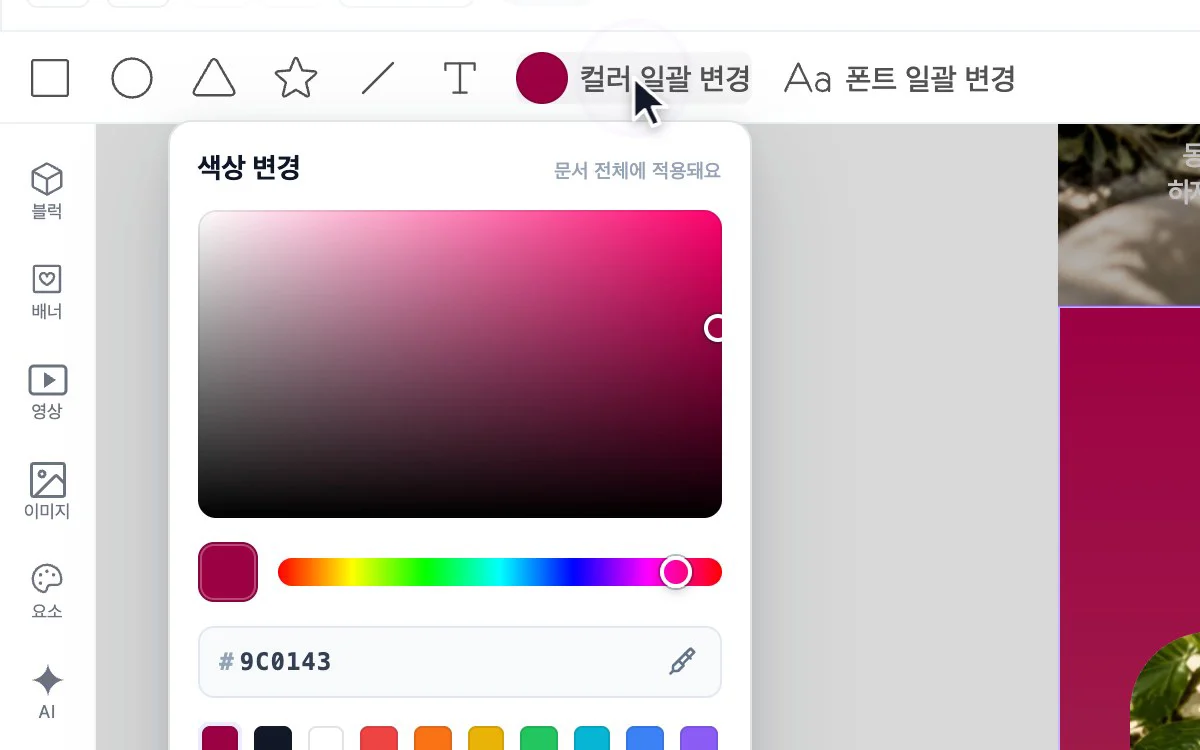Click the 폰트 일괄 변경 button
Viewport: 1200px width, 750px height.
click(900, 78)
